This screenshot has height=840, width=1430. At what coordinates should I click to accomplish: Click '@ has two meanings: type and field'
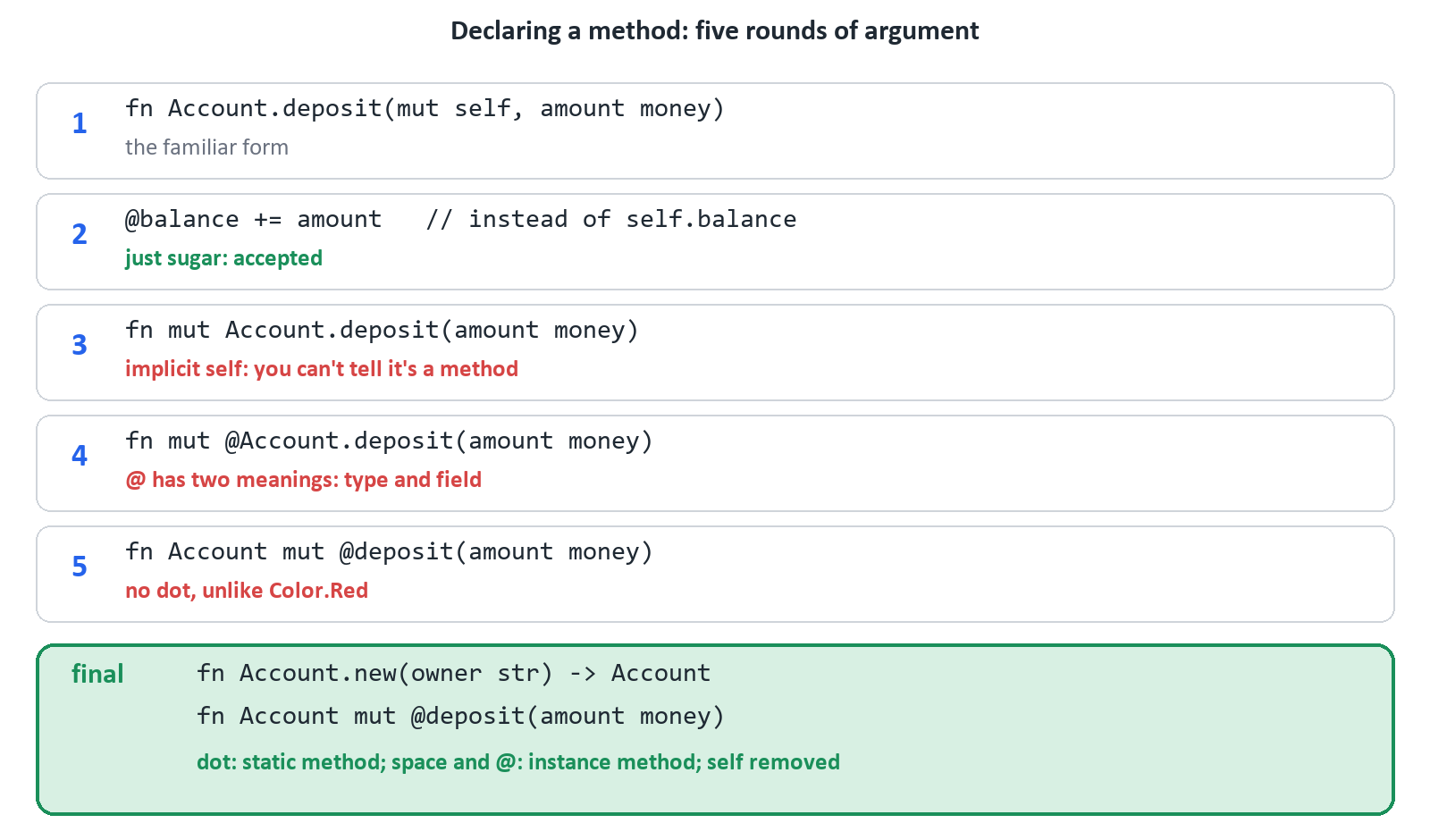click(303, 480)
